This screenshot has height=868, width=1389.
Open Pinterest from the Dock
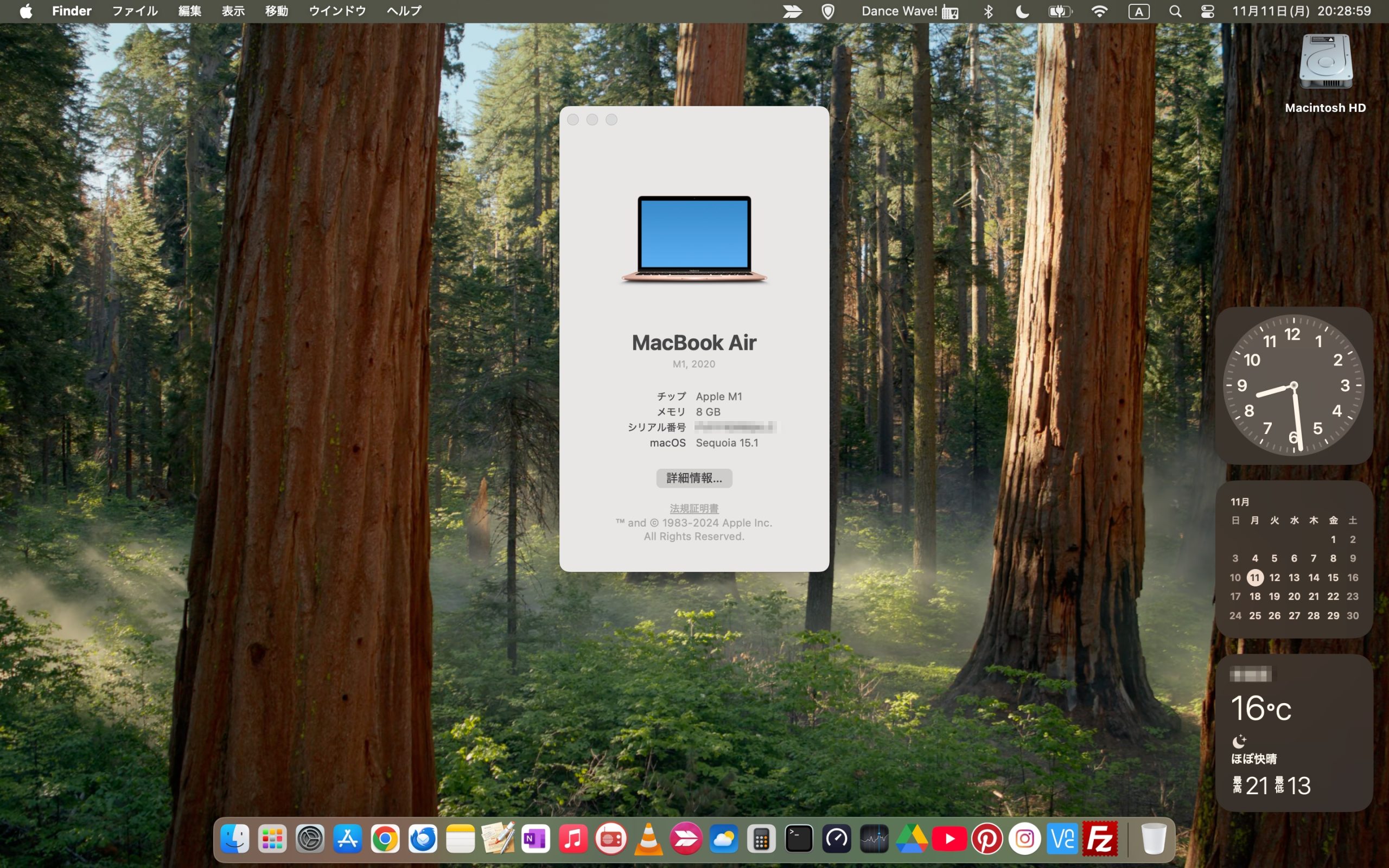click(987, 839)
